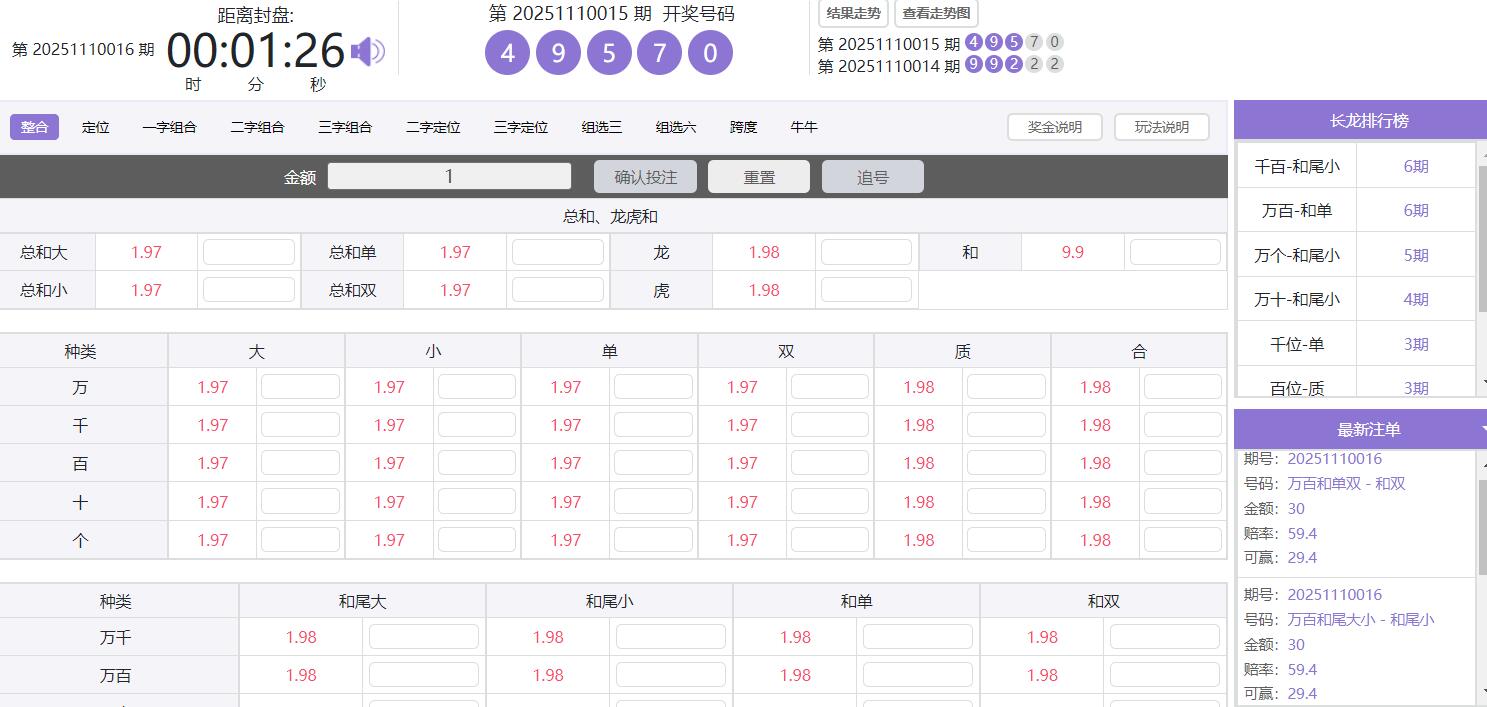
Task: Open the 牛牛 play mode tab
Action: tap(803, 127)
